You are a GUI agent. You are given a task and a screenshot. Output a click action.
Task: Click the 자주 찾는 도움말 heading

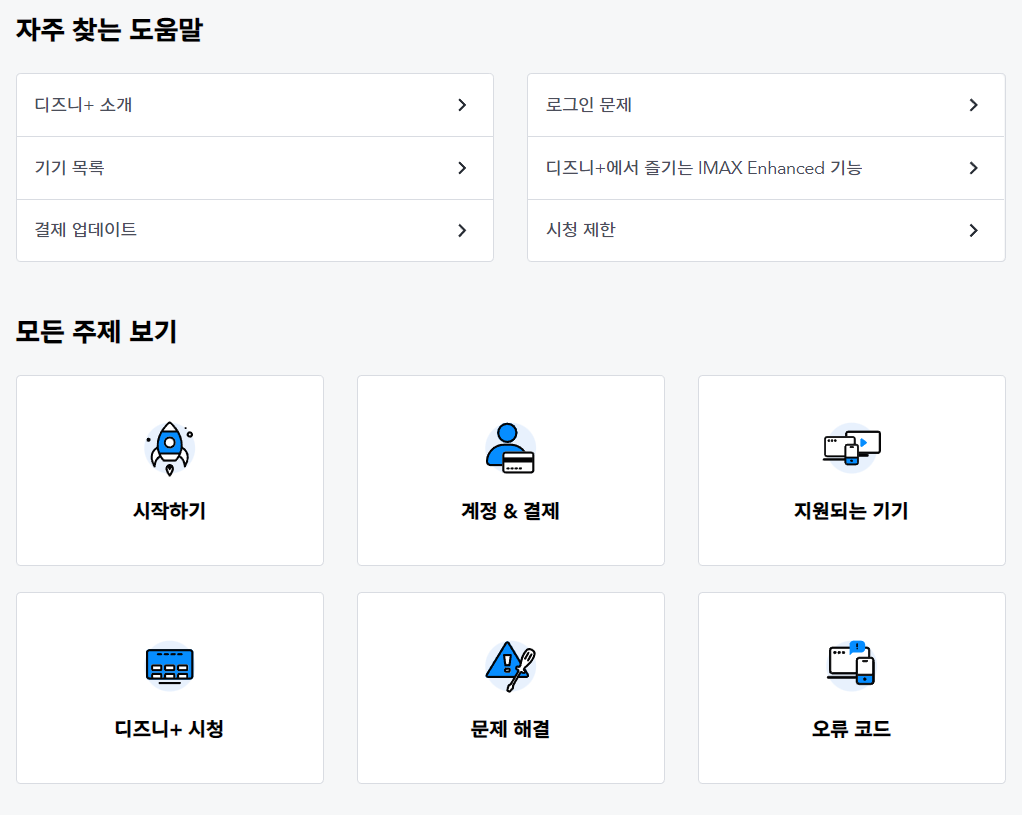[109, 29]
